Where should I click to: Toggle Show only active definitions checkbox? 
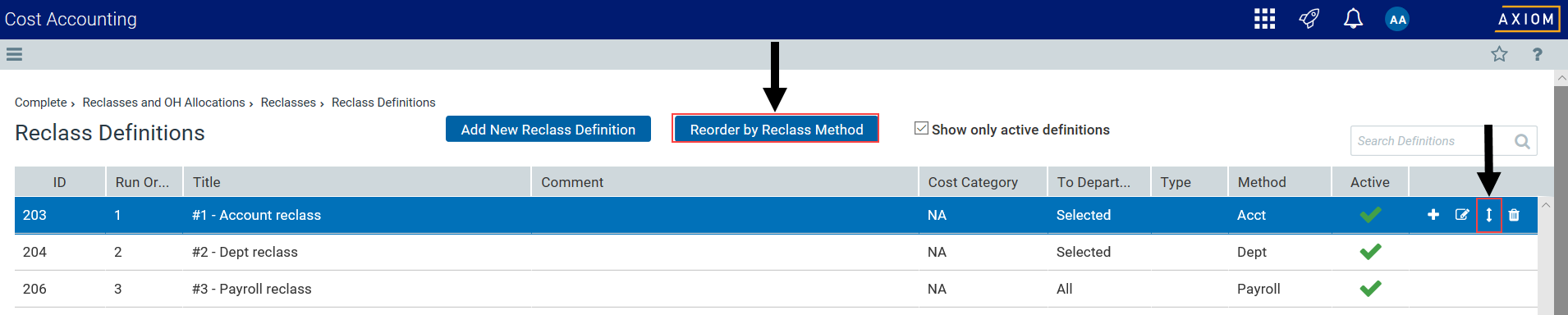921,129
